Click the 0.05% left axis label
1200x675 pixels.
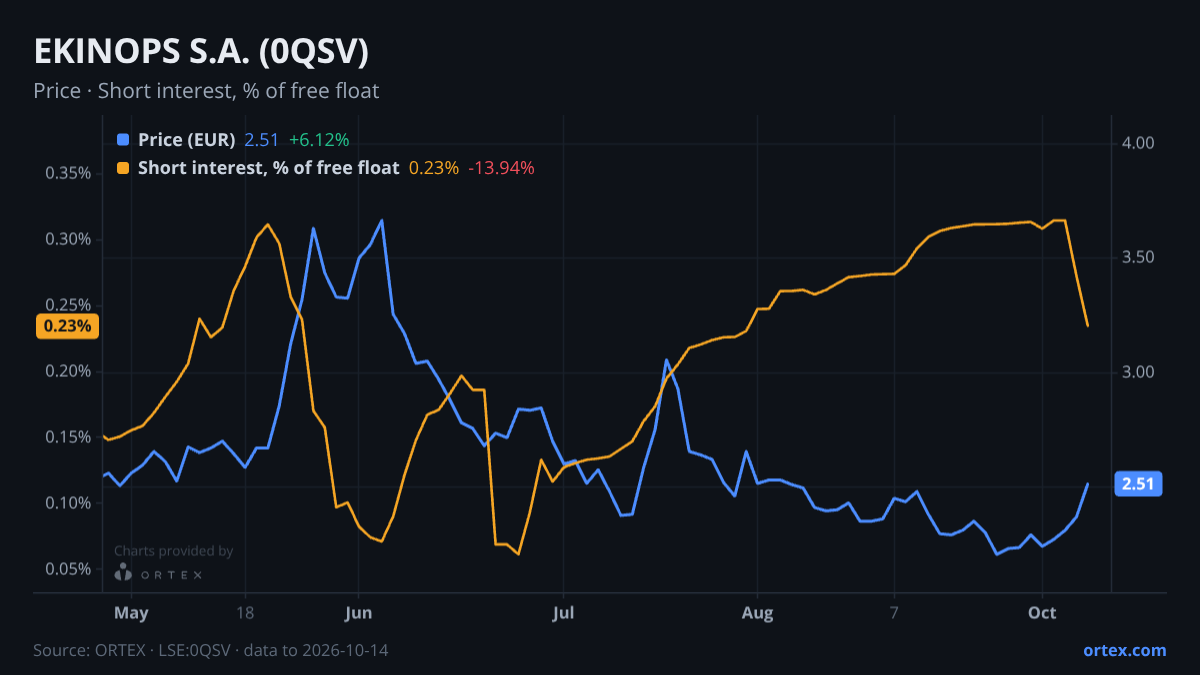68,569
